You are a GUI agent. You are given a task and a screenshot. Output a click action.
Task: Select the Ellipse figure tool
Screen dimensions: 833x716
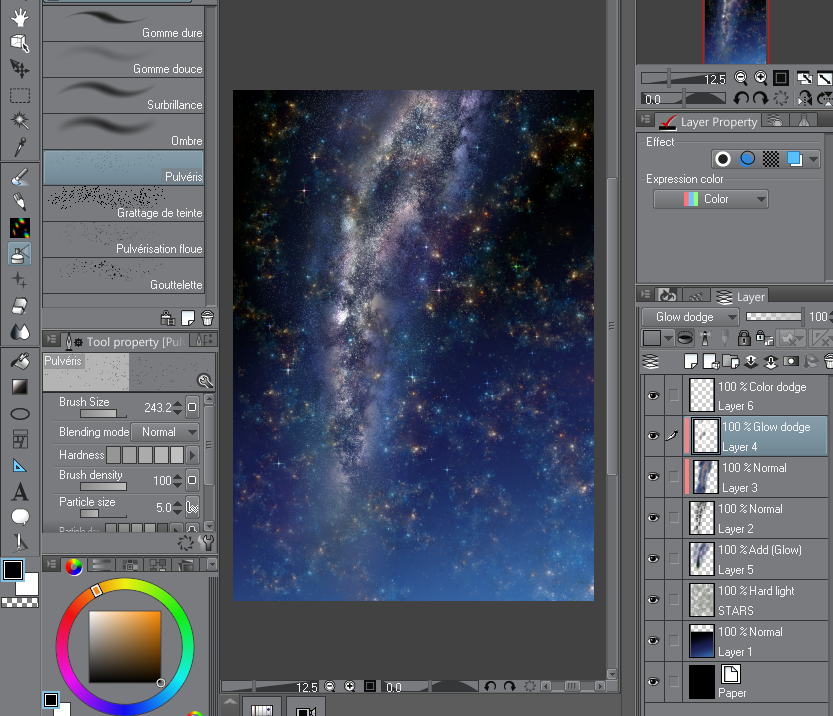(20, 413)
